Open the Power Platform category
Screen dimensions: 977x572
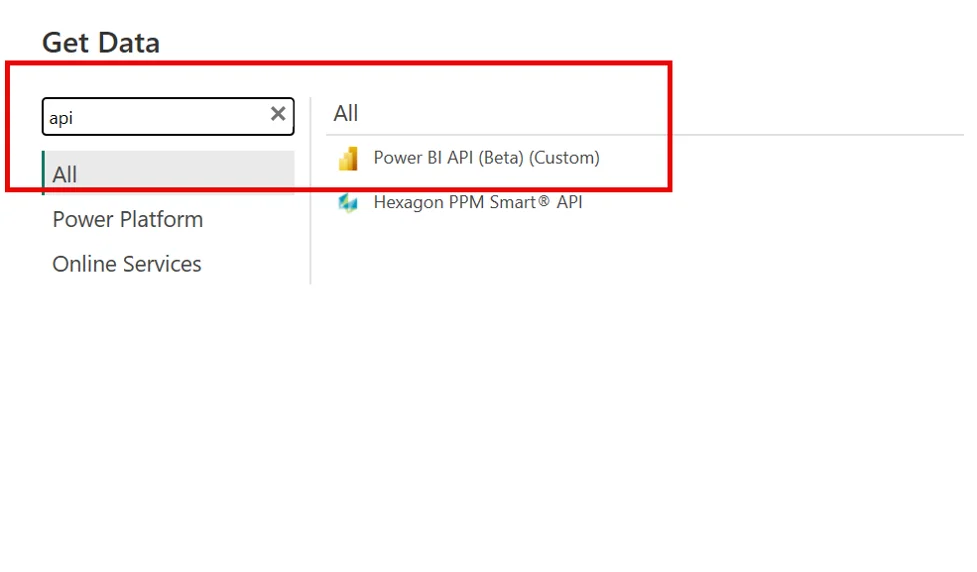[127, 219]
